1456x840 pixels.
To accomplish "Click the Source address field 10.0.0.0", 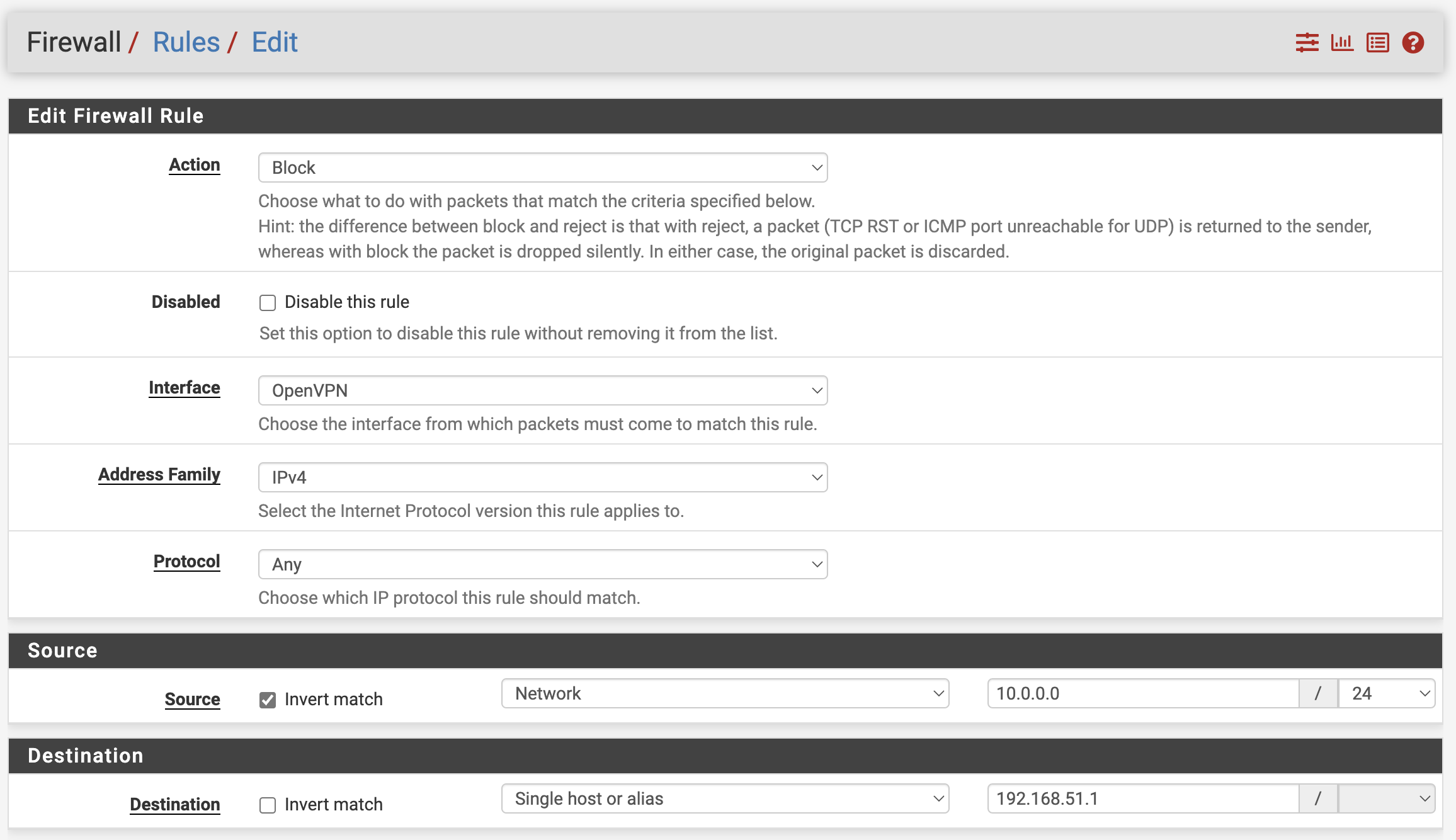I will [x=1142, y=693].
